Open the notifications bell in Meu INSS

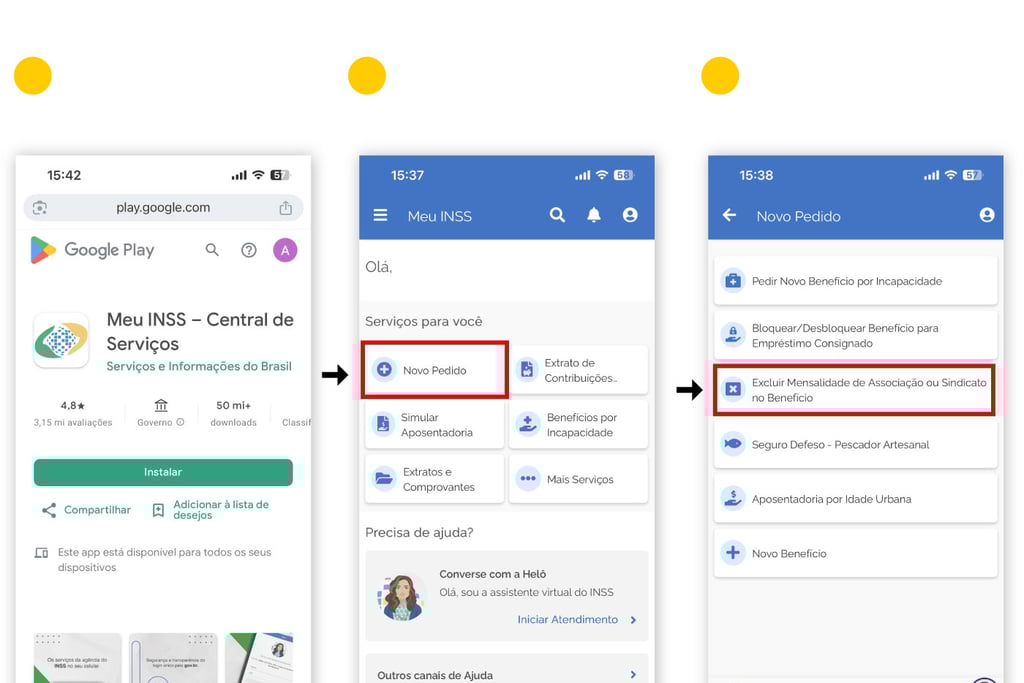[594, 215]
